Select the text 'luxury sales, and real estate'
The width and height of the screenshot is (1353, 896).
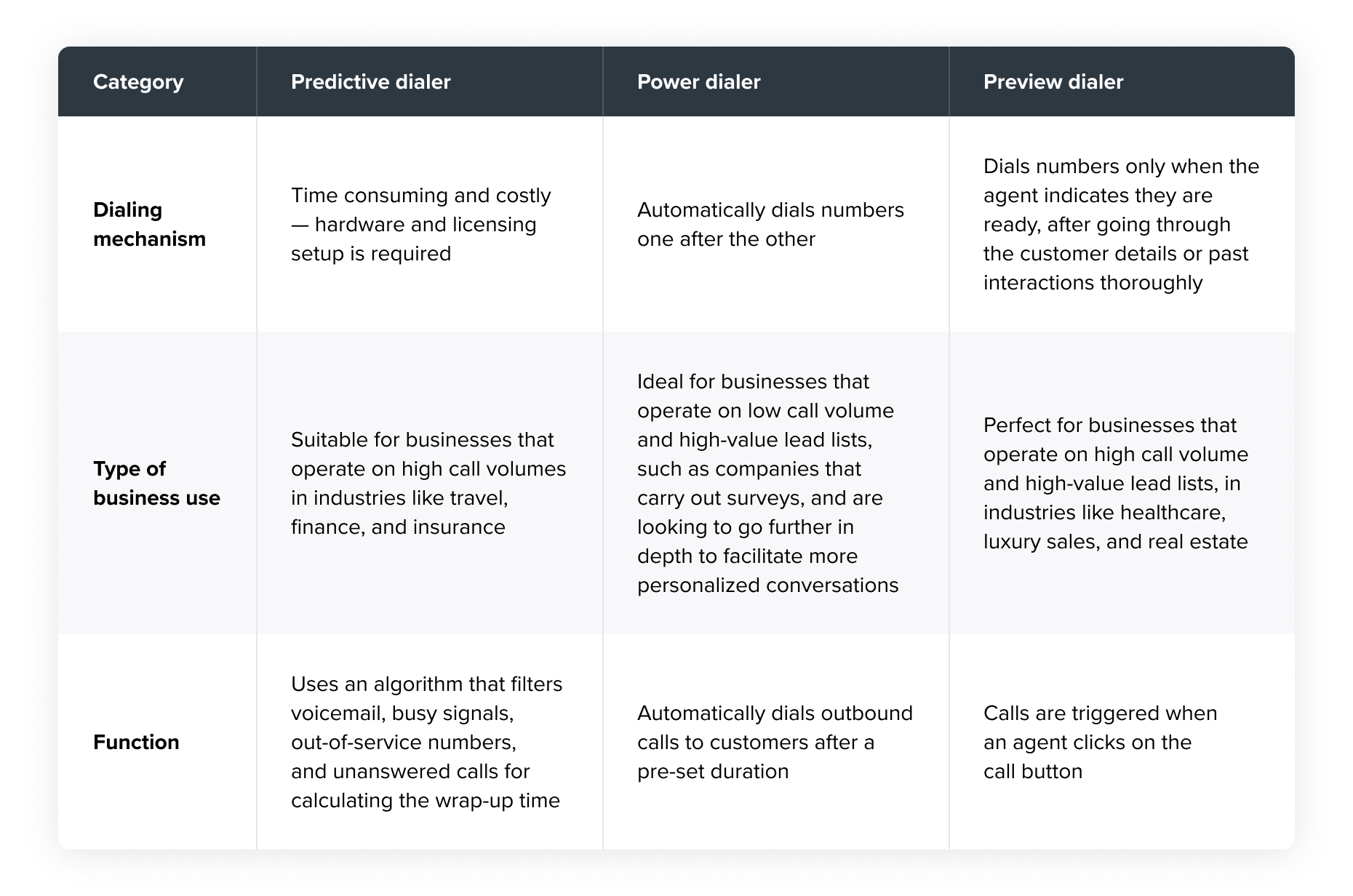[1115, 542]
